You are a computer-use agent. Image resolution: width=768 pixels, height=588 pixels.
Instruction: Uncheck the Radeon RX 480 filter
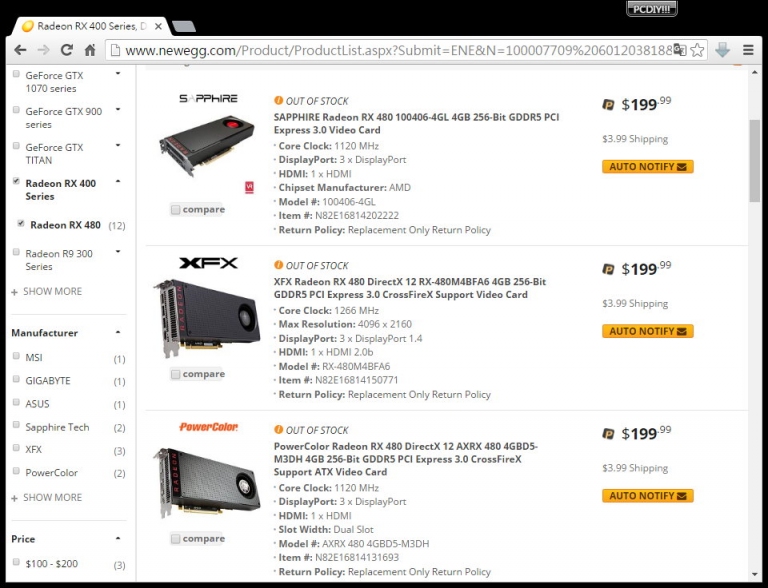pyautogui.click(x=21, y=223)
